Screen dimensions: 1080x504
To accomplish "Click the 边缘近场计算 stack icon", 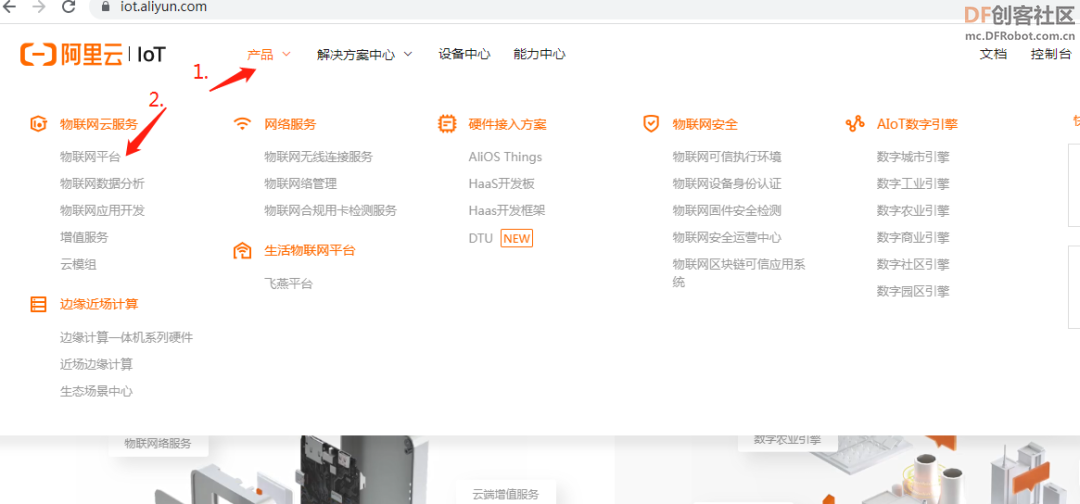I will pyautogui.click(x=39, y=304).
